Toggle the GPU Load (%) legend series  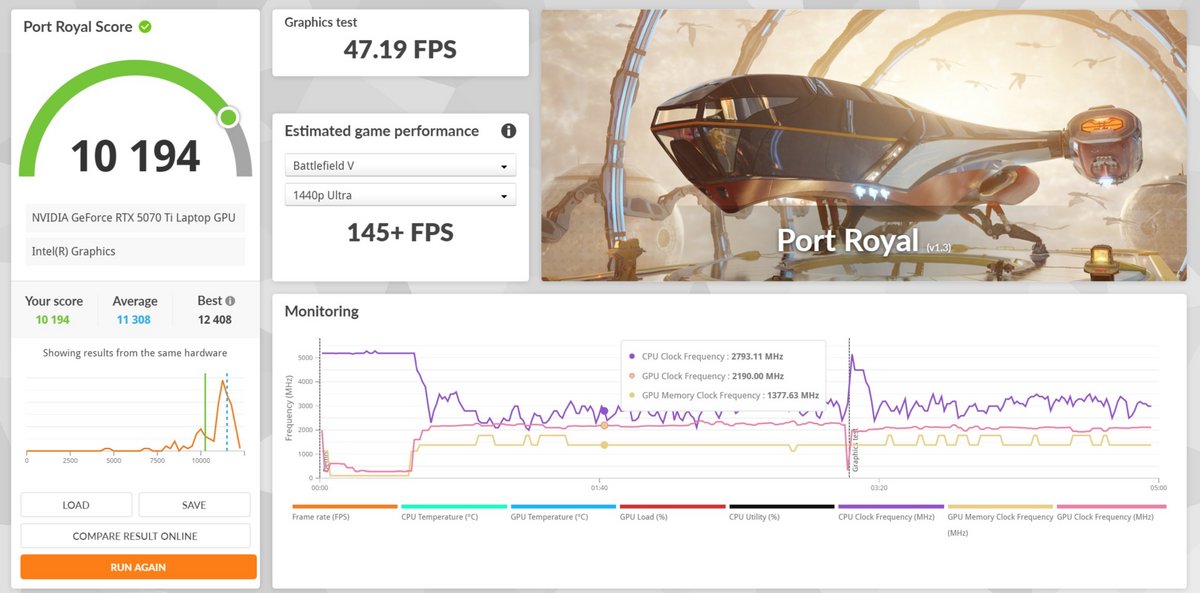tap(672, 513)
